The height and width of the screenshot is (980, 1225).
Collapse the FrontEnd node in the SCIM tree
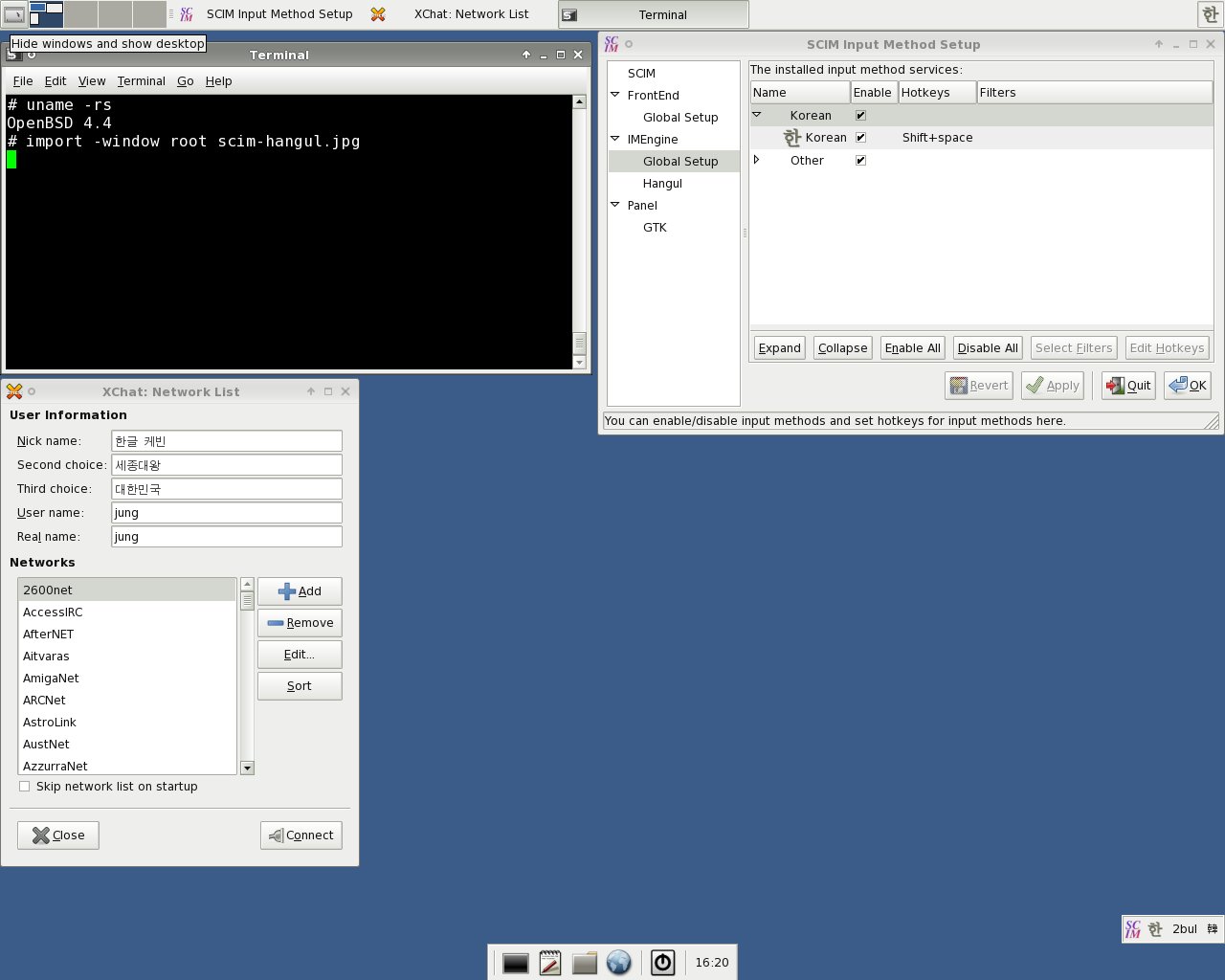pyautogui.click(x=615, y=95)
